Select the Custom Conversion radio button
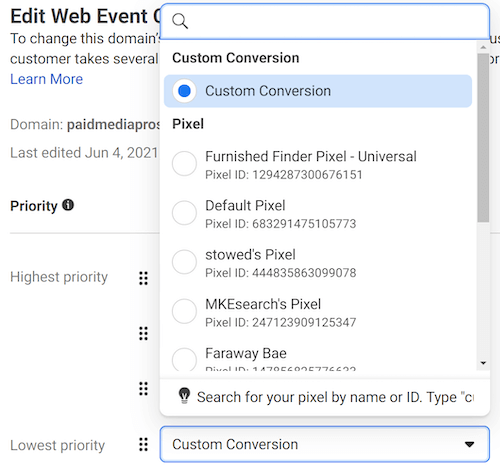The height and width of the screenshot is (471, 500). click(184, 91)
